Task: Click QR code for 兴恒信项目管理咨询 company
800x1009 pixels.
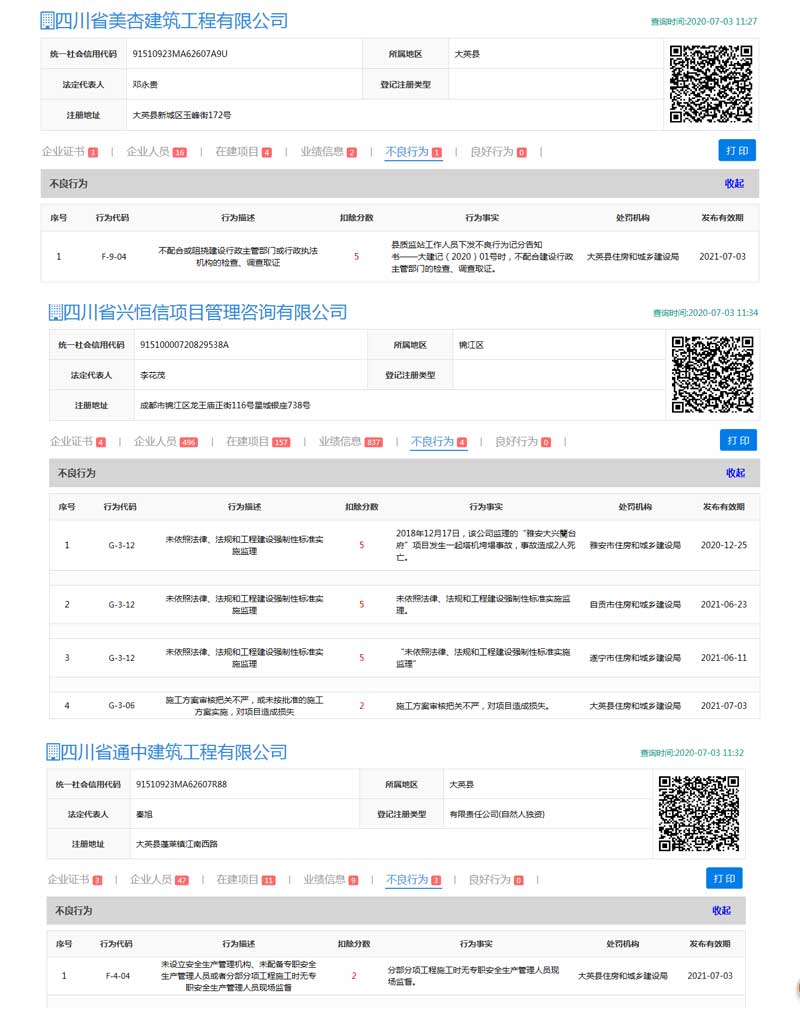Action: [x=712, y=375]
